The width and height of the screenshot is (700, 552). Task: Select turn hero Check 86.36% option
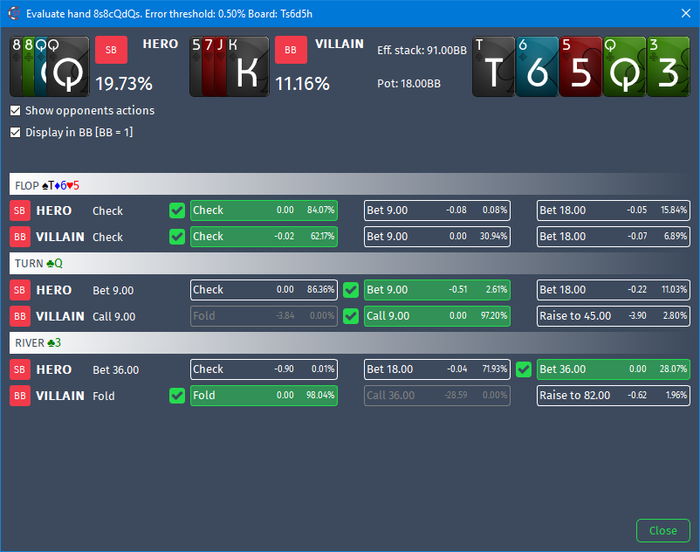click(264, 290)
